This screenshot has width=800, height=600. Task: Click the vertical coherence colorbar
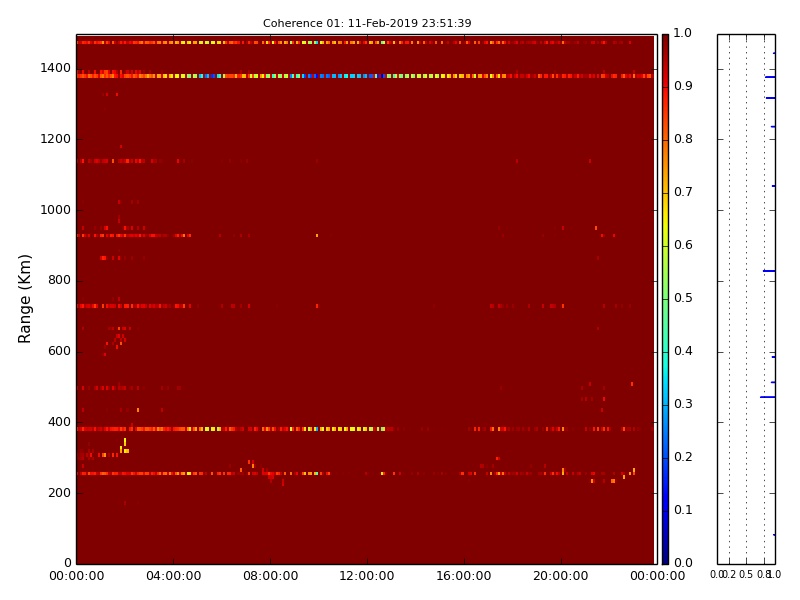[665, 299]
